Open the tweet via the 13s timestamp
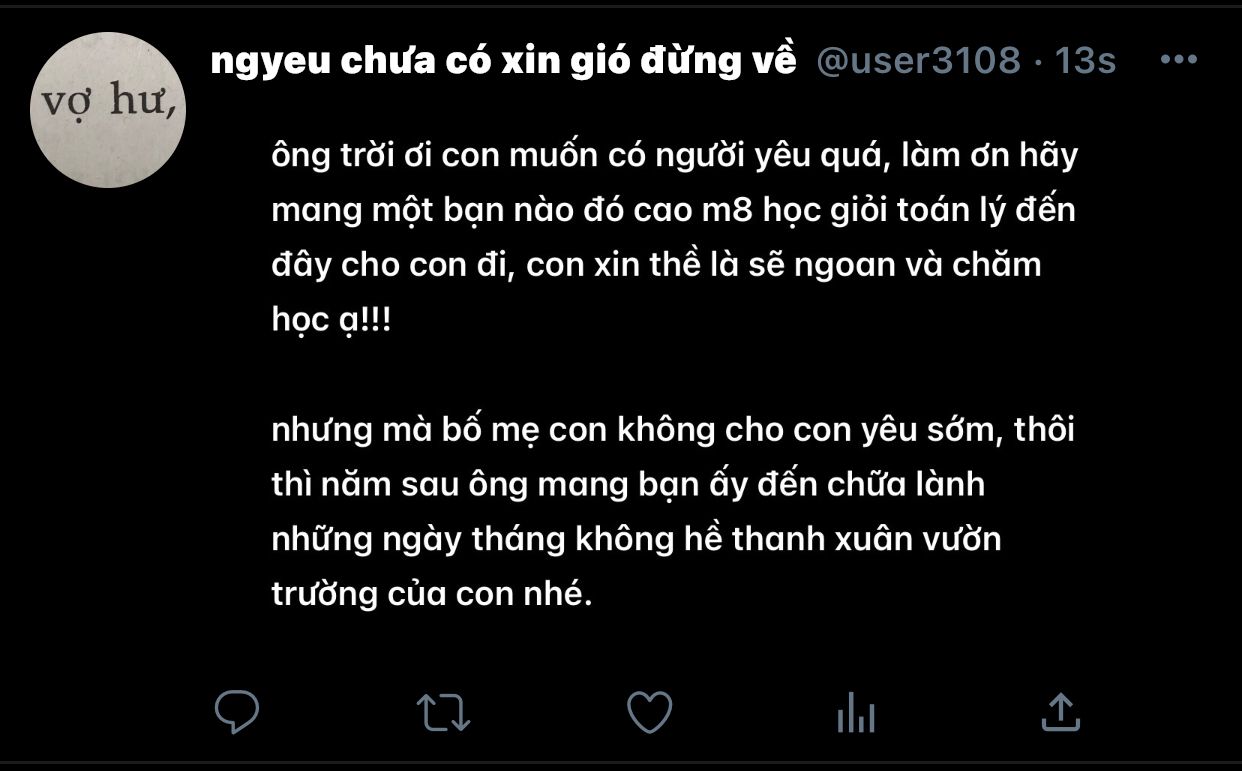 click(1085, 61)
